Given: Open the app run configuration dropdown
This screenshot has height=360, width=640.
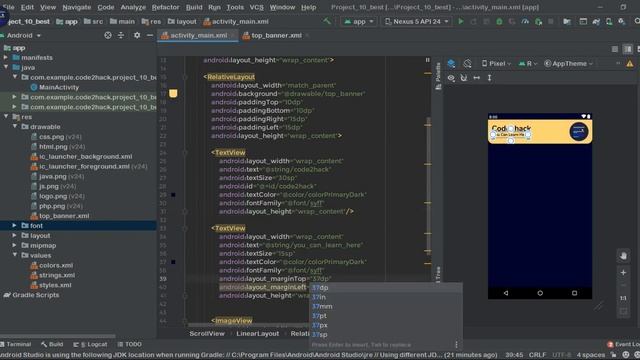Looking at the screenshot, I should (x=359, y=21).
